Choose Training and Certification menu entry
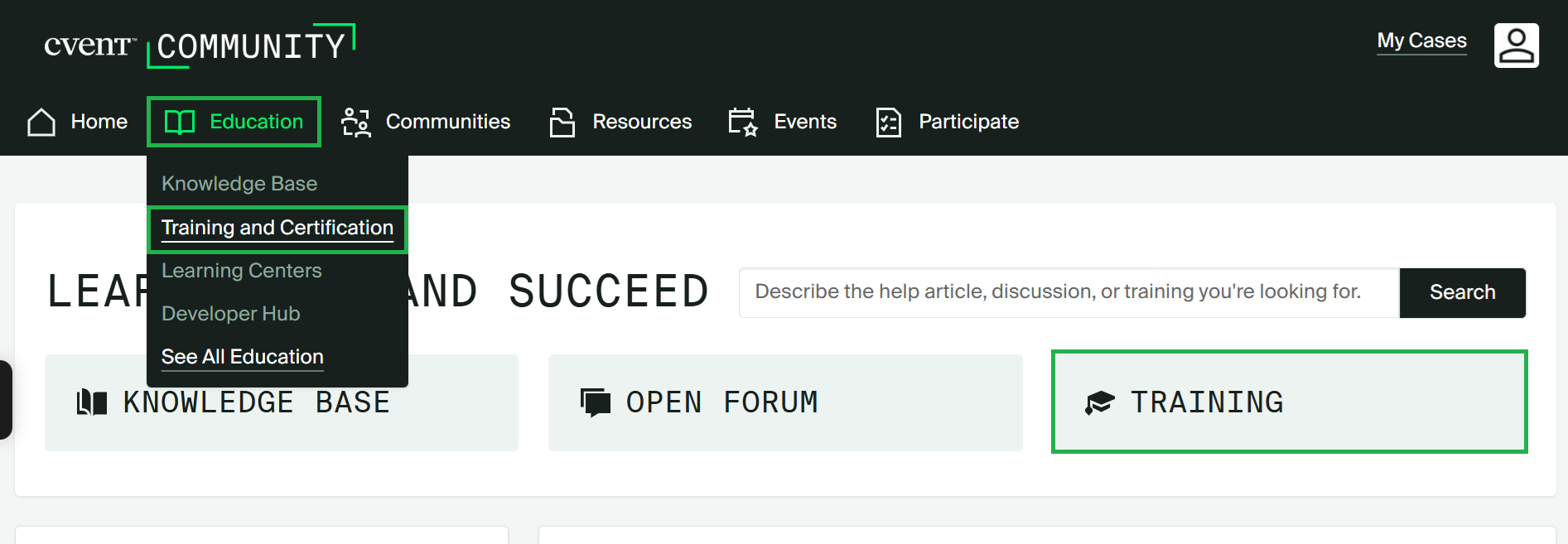This screenshot has height=544, width=1568. coord(277,229)
